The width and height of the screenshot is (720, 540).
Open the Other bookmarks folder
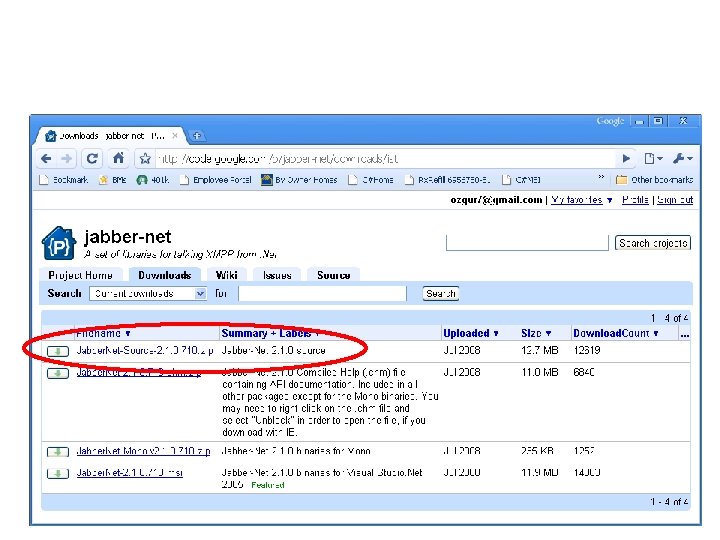point(654,180)
